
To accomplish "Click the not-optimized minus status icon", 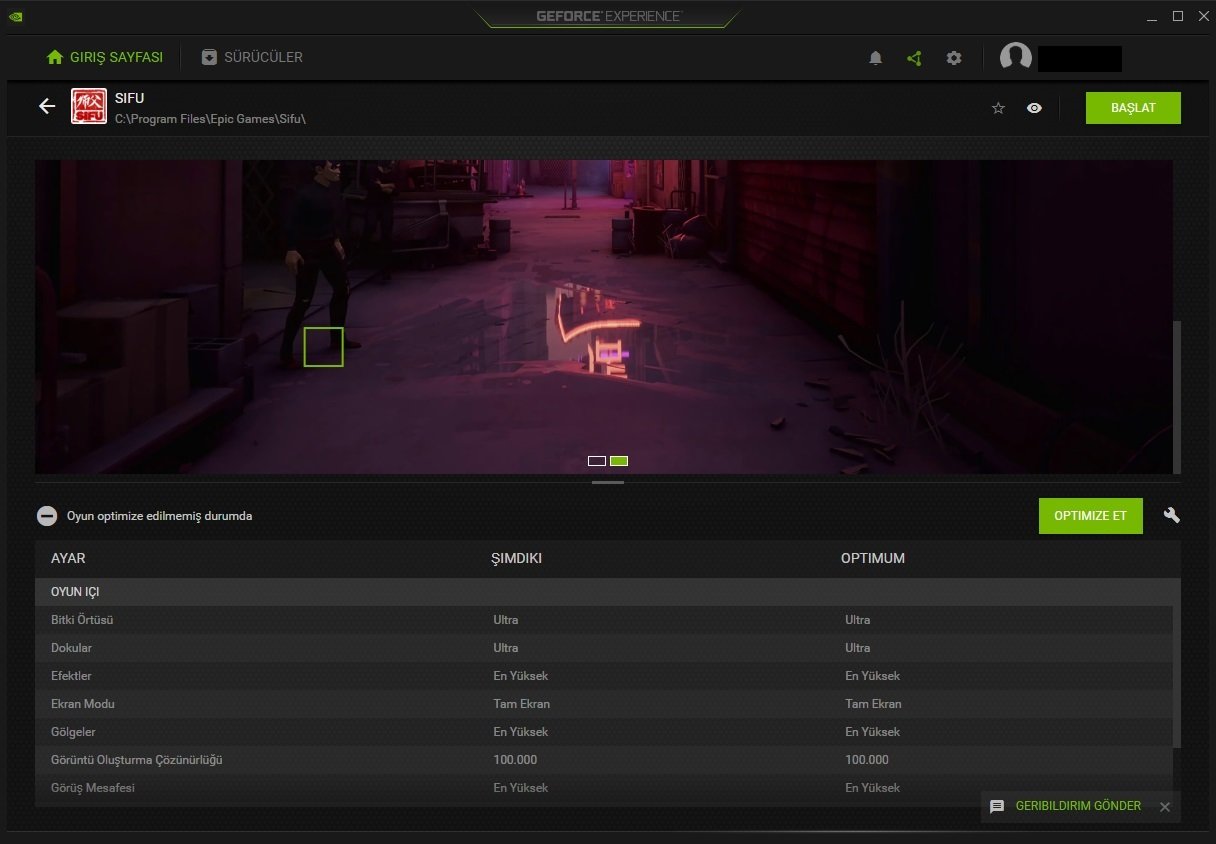I will [47, 516].
